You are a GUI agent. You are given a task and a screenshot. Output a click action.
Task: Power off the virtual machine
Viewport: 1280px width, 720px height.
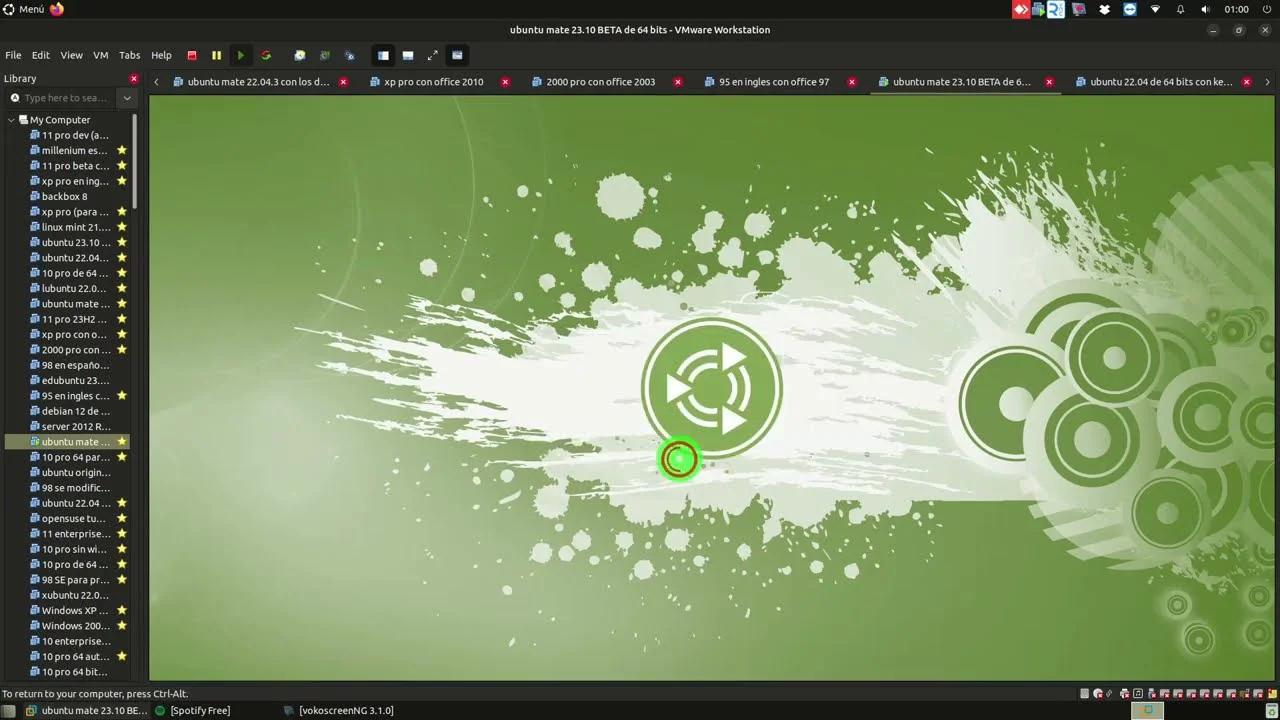192,56
